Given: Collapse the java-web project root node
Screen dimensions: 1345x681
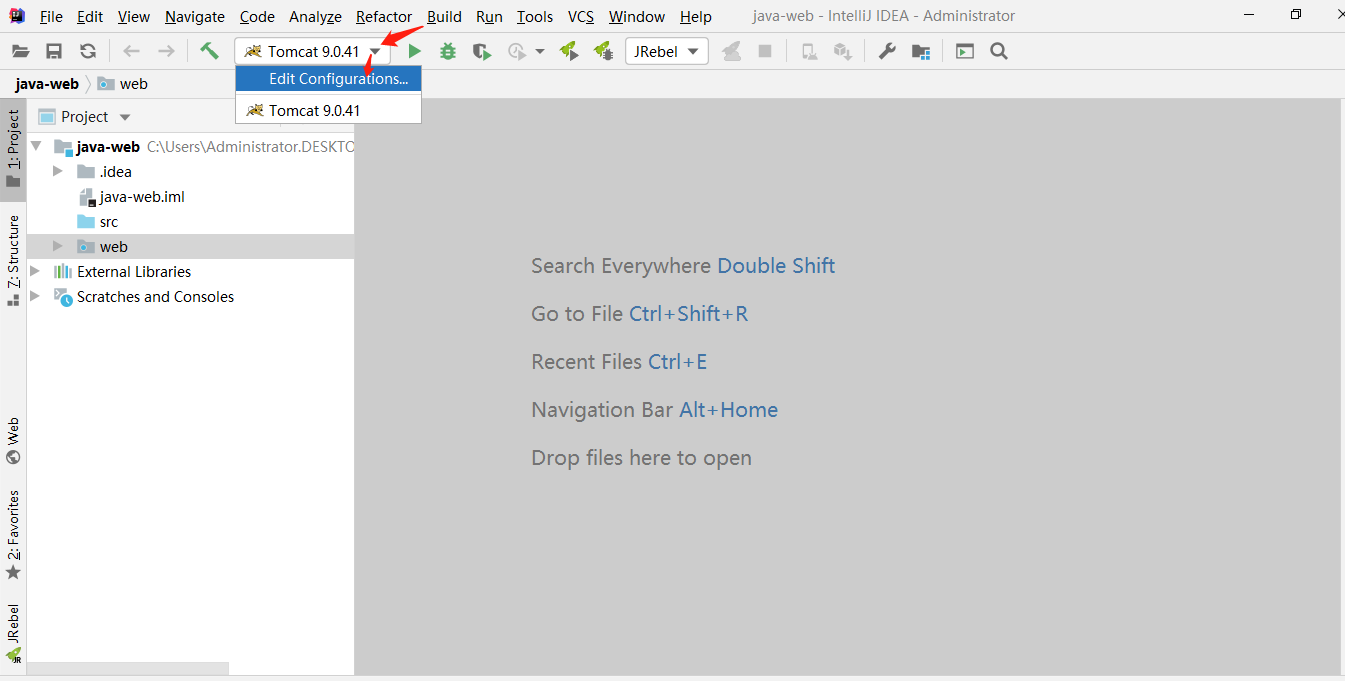Looking at the screenshot, I should click(x=37, y=146).
